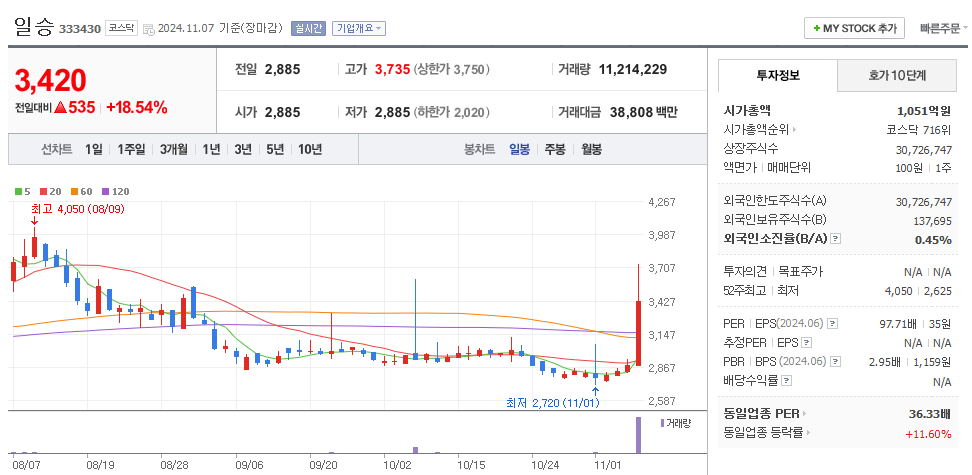Select the 5년 line chart period
Image resolution: width=972 pixels, height=475 pixels.
pos(275,149)
